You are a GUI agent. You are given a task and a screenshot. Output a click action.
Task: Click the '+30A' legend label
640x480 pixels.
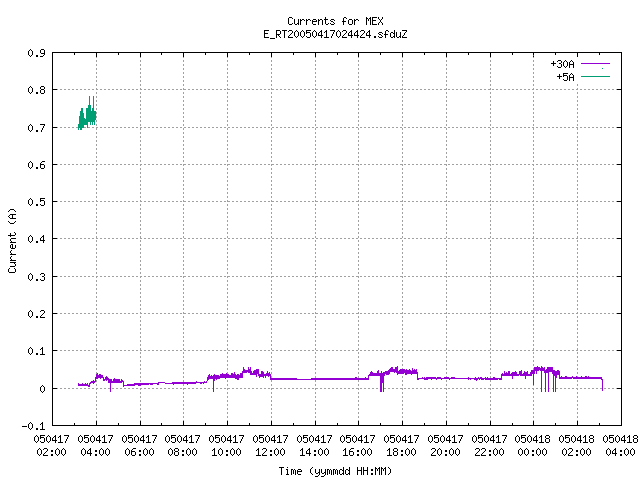(562, 64)
